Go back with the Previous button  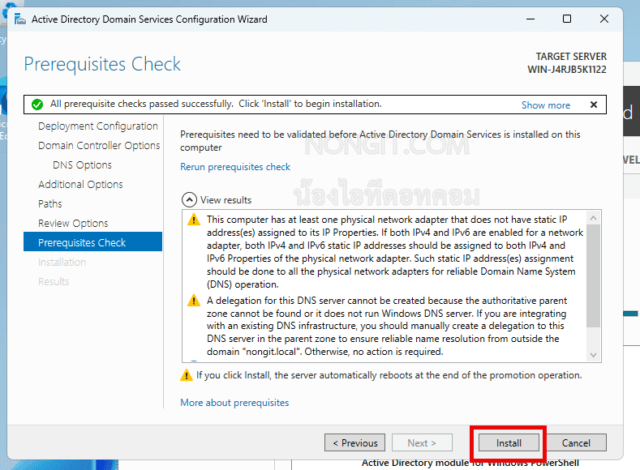pos(355,443)
